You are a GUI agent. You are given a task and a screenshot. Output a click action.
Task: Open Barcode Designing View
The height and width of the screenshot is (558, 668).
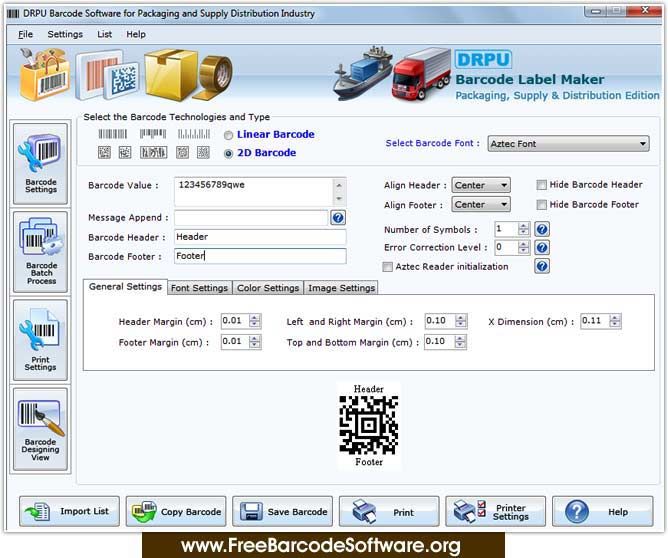pos(40,429)
